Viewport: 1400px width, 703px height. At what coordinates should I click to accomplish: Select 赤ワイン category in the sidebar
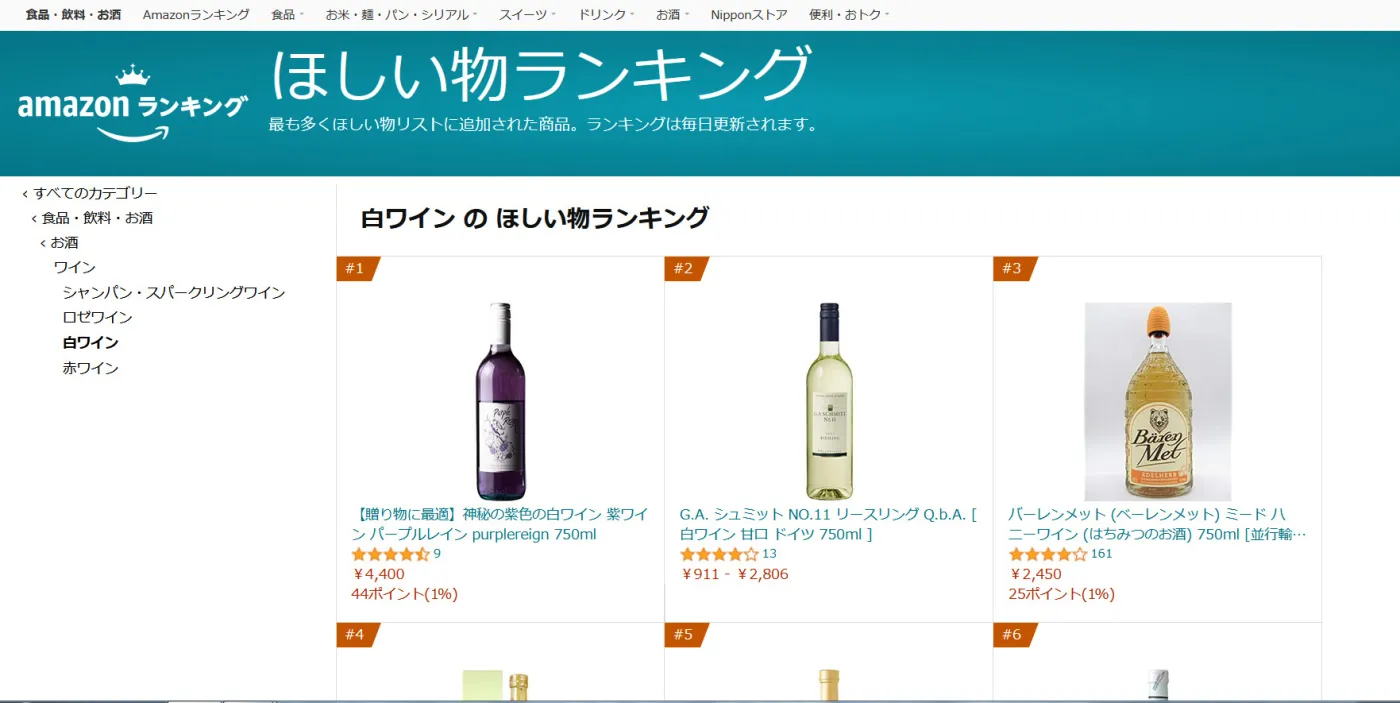91,368
